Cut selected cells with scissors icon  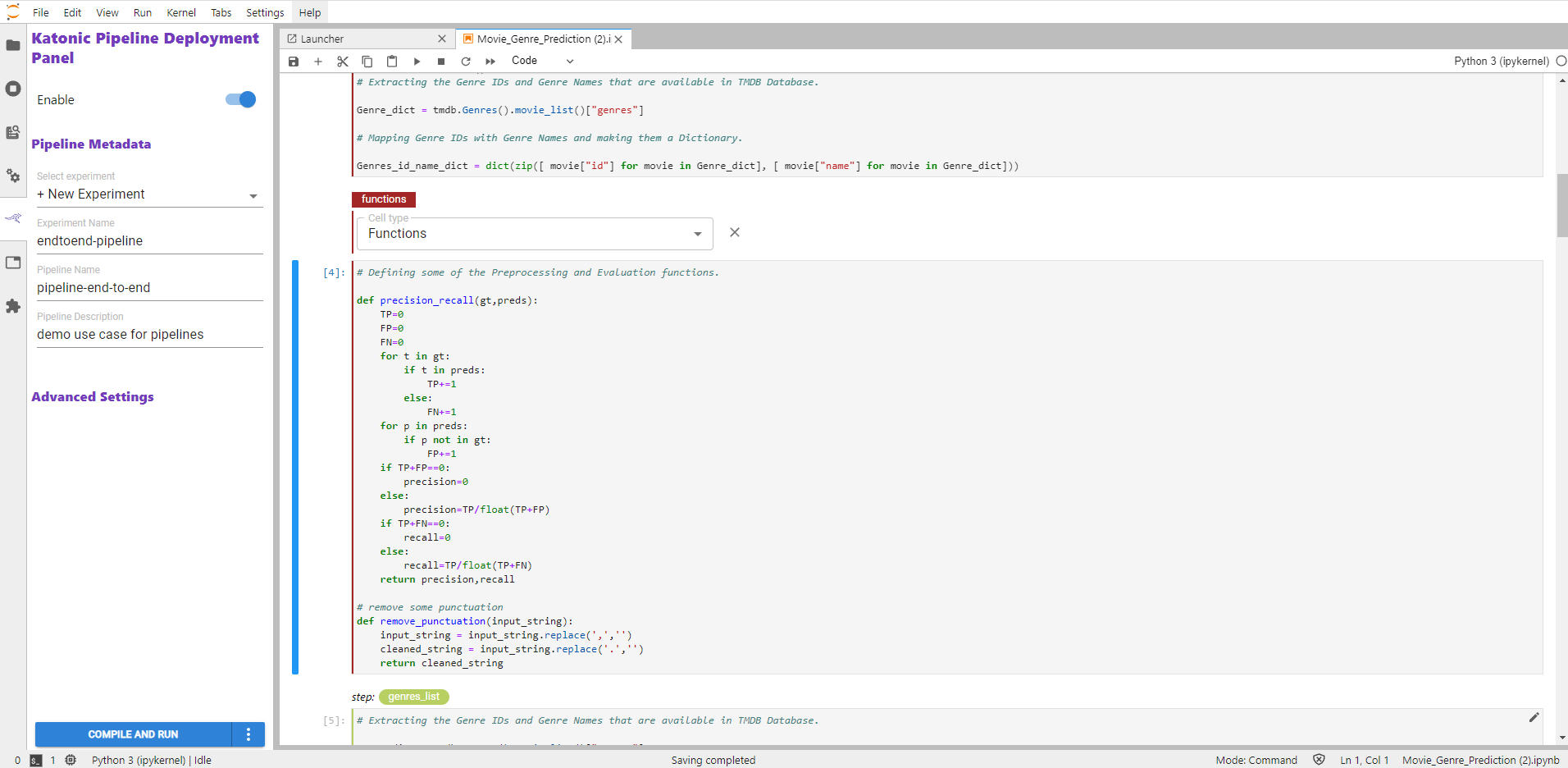pos(343,62)
